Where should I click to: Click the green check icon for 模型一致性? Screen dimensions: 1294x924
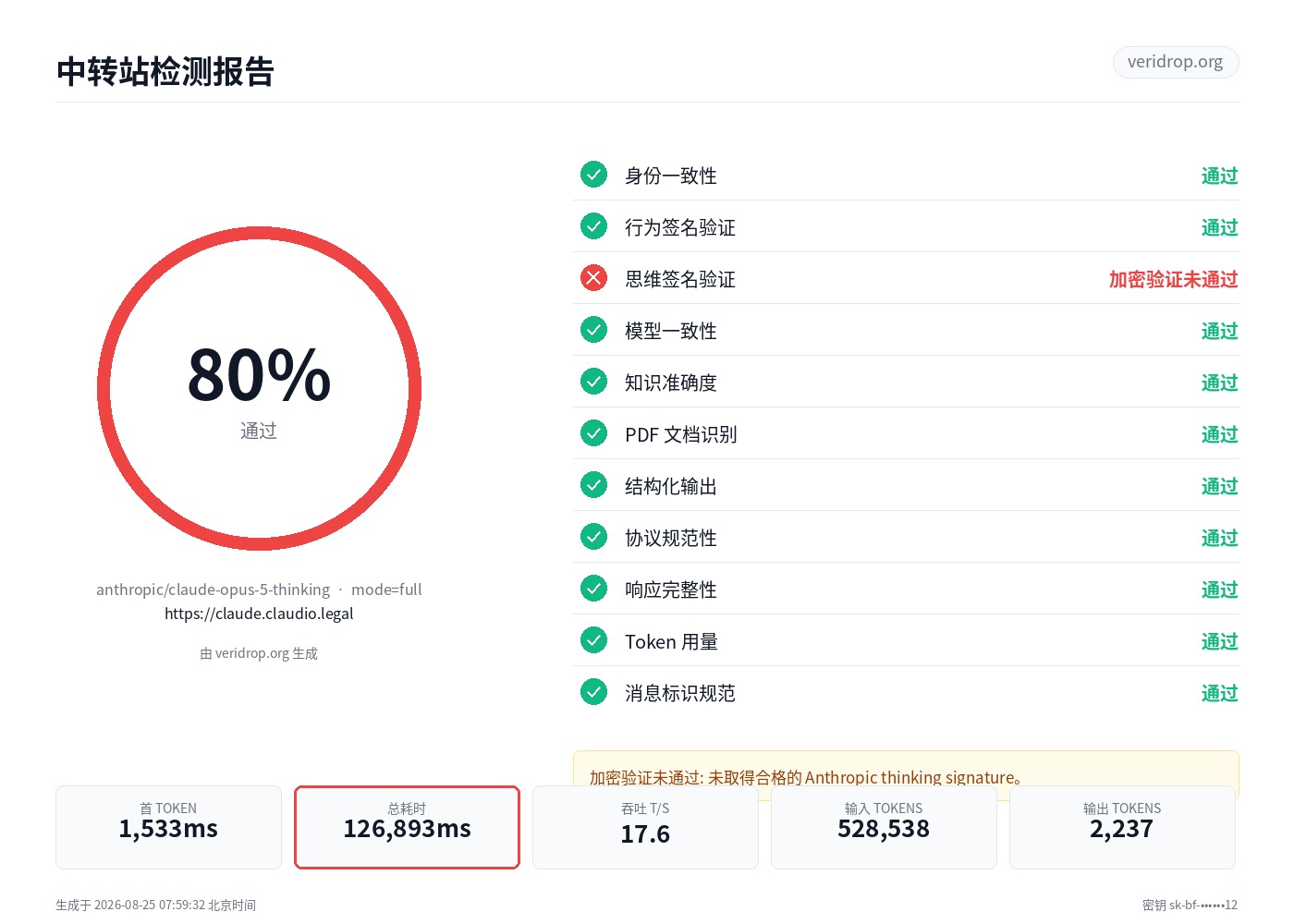(593, 330)
